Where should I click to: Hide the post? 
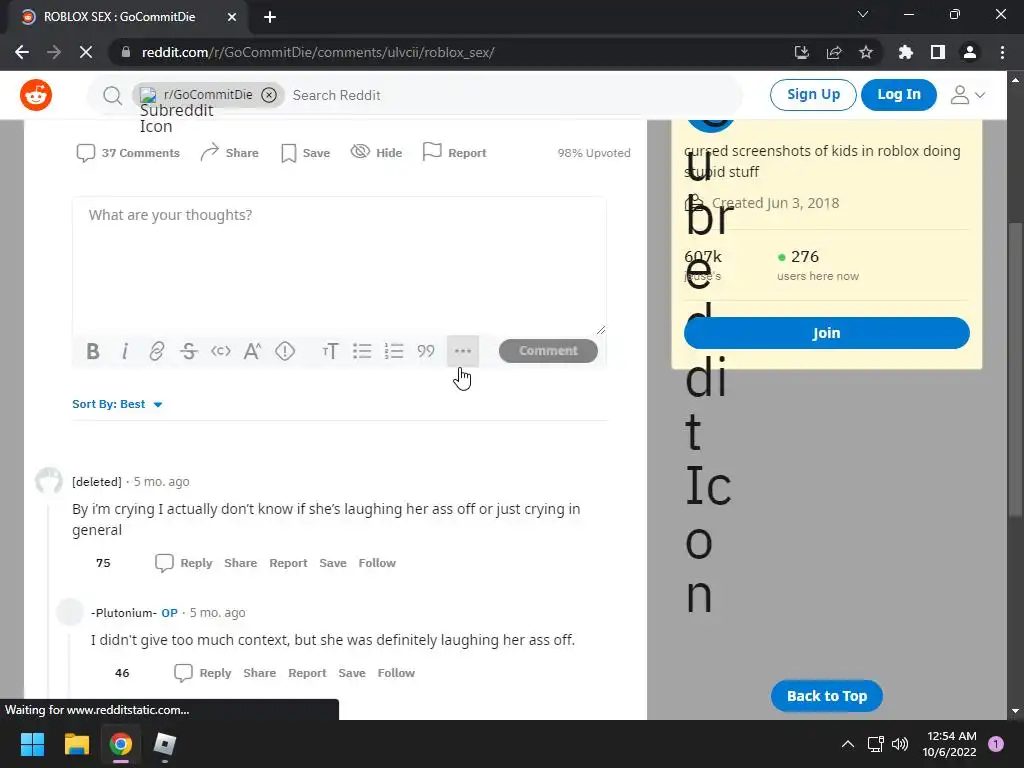pyautogui.click(x=376, y=153)
